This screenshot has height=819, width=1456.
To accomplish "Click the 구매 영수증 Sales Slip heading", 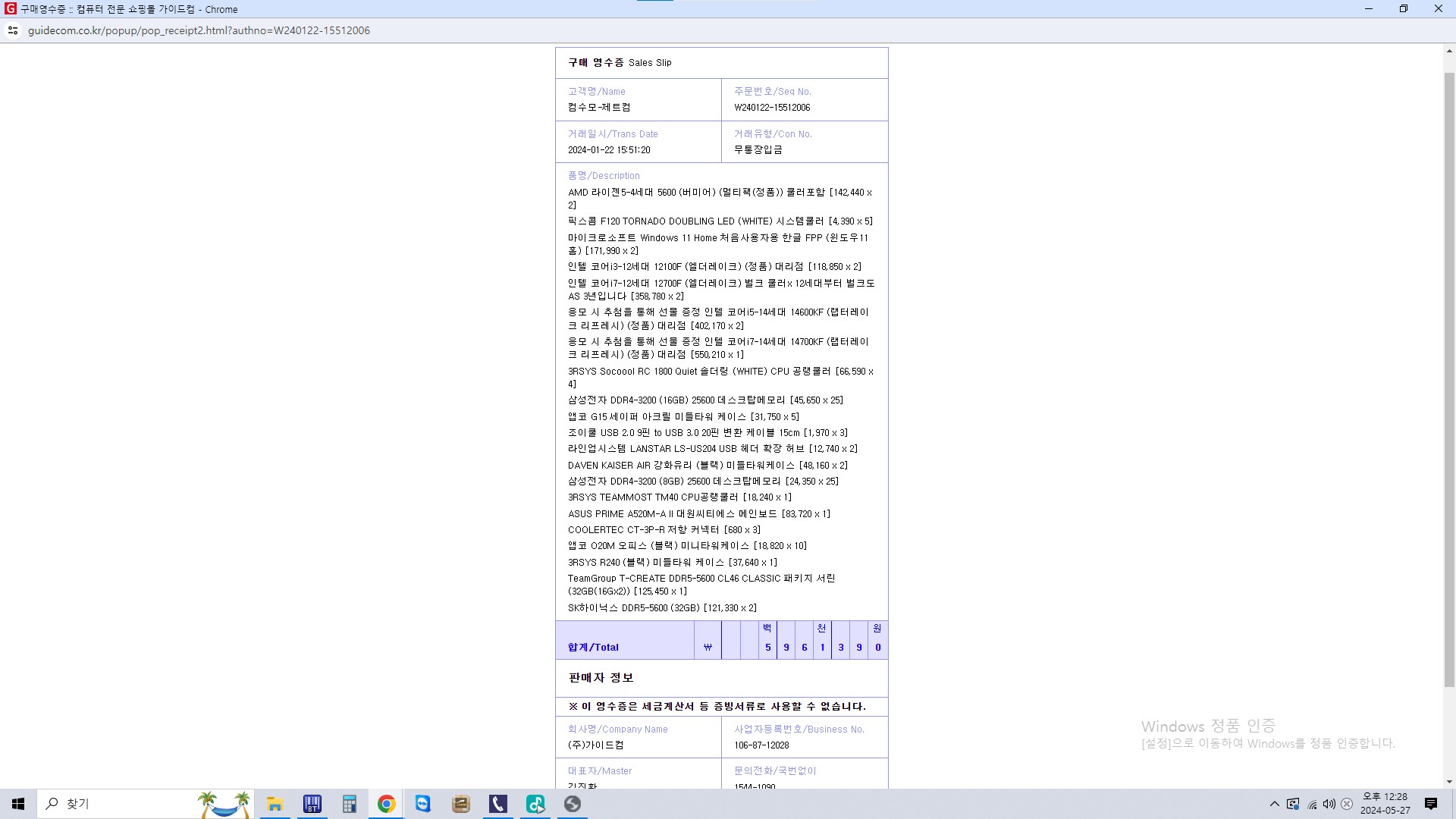I will 620,63.
